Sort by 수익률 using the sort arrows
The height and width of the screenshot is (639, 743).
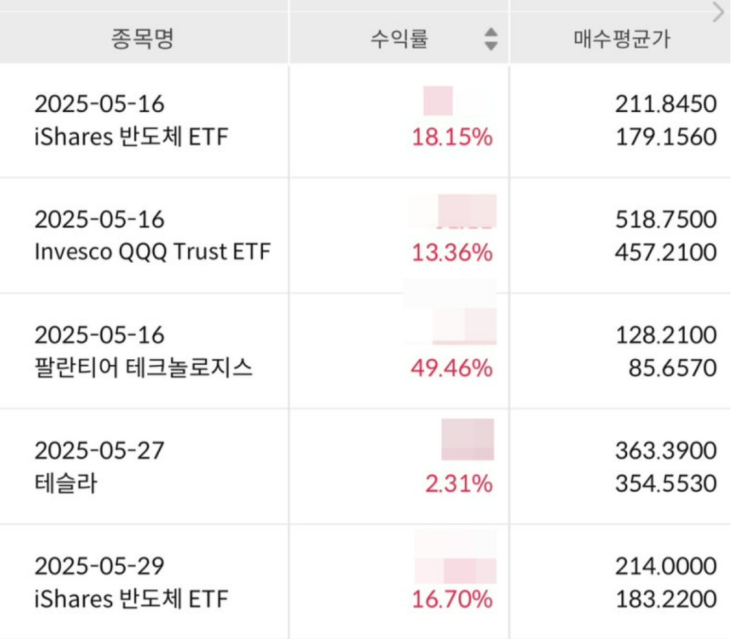491,39
